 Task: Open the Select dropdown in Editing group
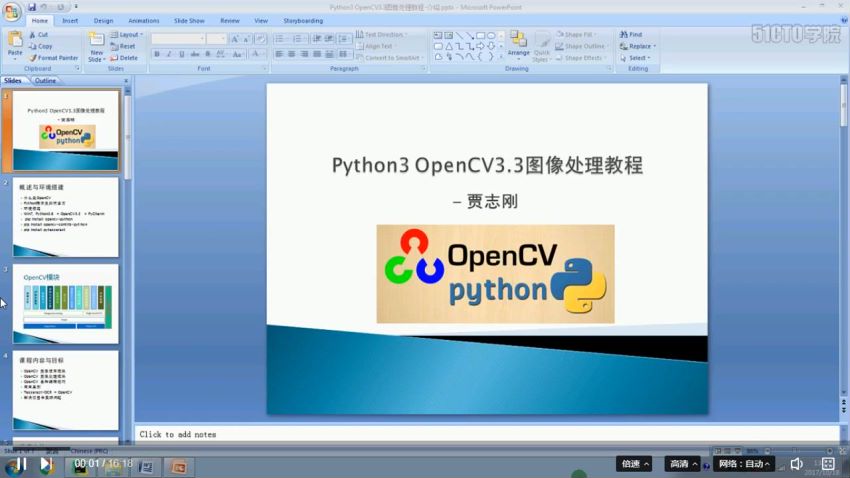pyautogui.click(x=635, y=58)
